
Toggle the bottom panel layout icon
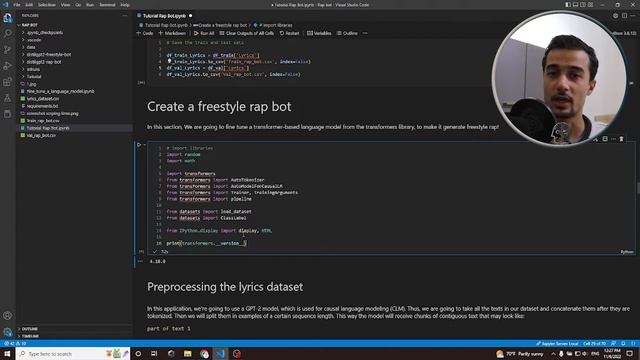tap(576, 4)
